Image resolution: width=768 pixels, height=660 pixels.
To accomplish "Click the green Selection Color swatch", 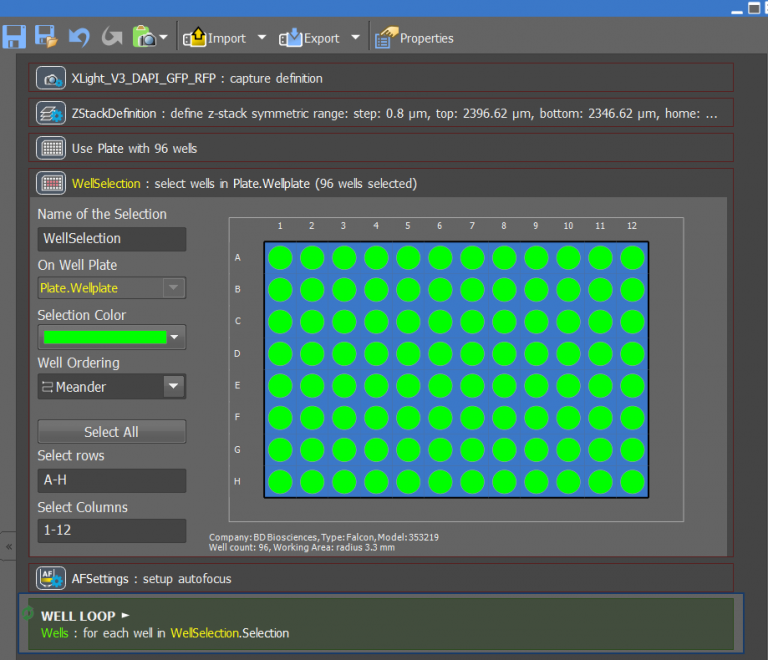I will [104, 337].
